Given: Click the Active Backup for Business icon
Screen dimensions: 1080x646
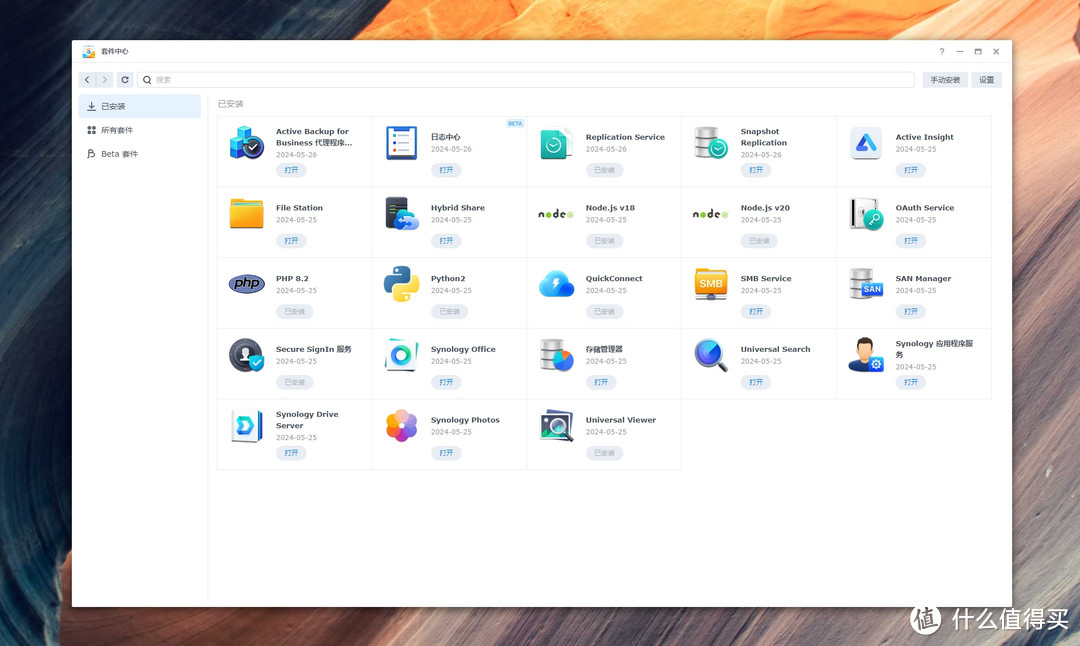Looking at the screenshot, I should click(246, 143).
